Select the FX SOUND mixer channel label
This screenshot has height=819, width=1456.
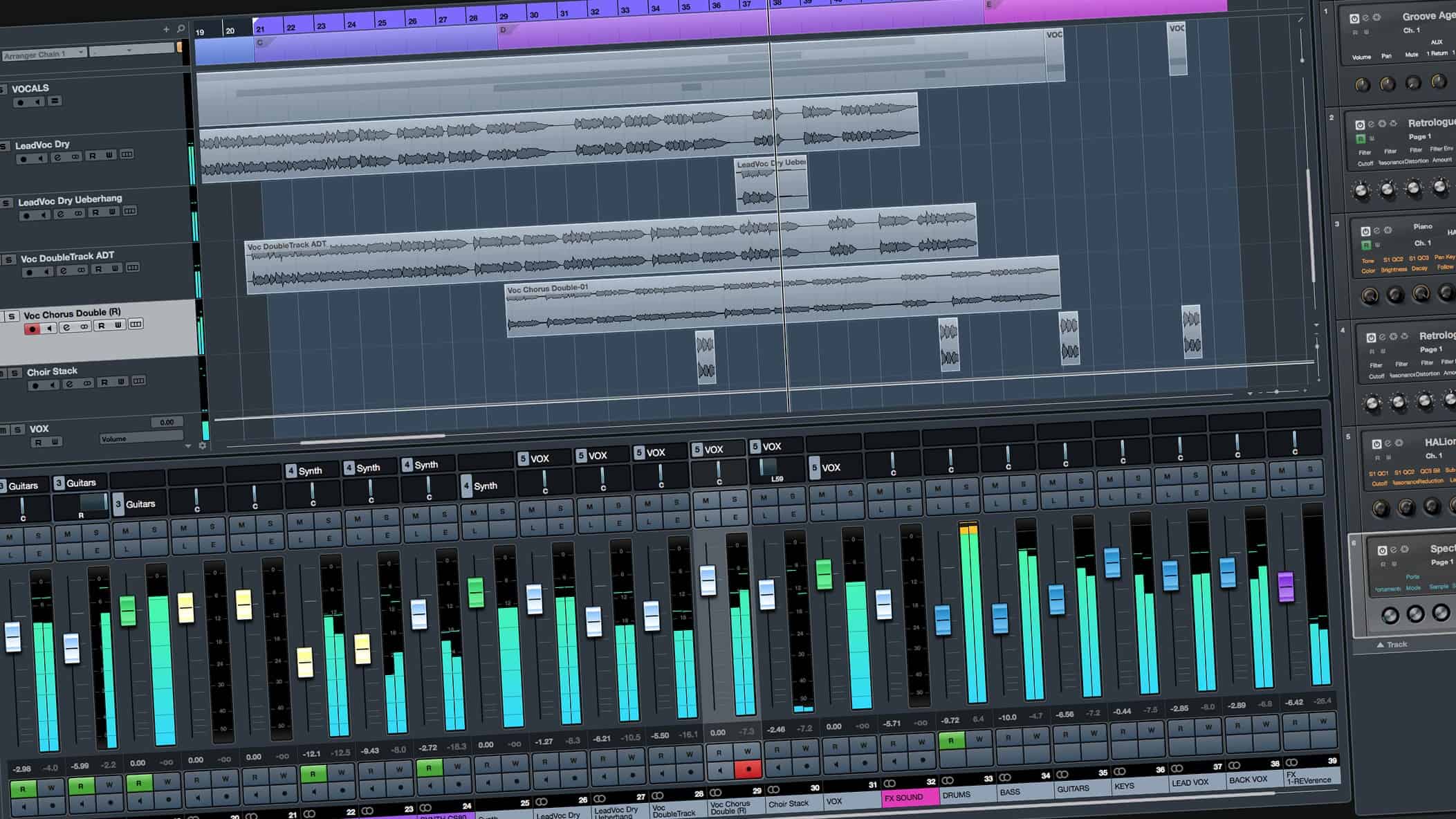[906, 797]
